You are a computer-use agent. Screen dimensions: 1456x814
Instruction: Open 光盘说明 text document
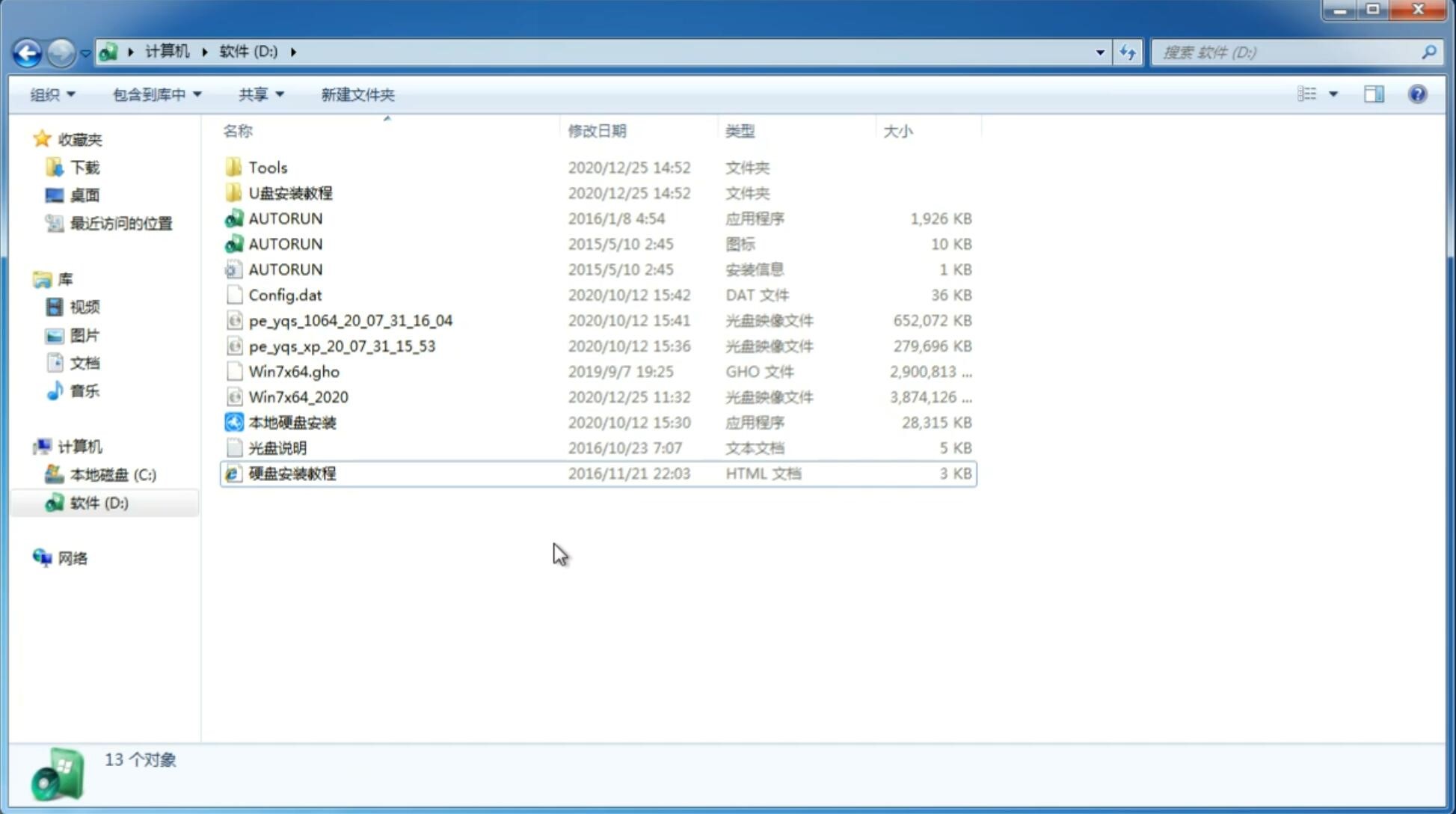pyautogui.click(x=277, y=447)
